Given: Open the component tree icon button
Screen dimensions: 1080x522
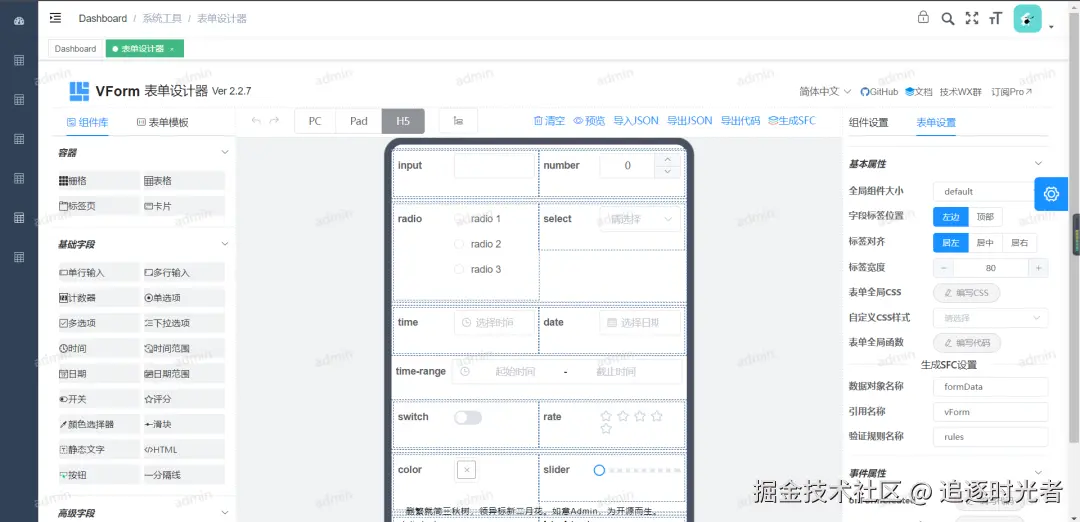Looking at the screenshot, I should point(458,121).
